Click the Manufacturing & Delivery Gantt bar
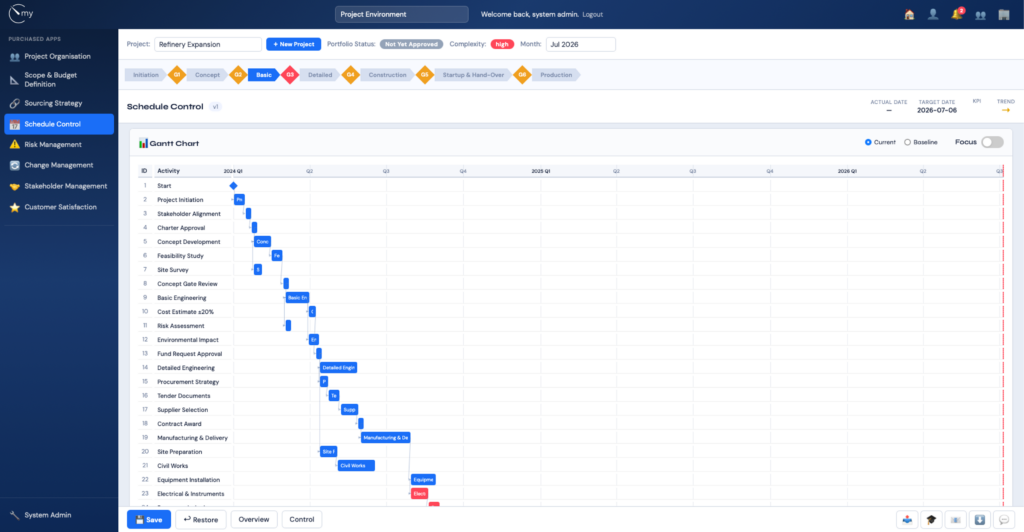Viewport: 1024px width, 532px height. [x=385, y=438]
